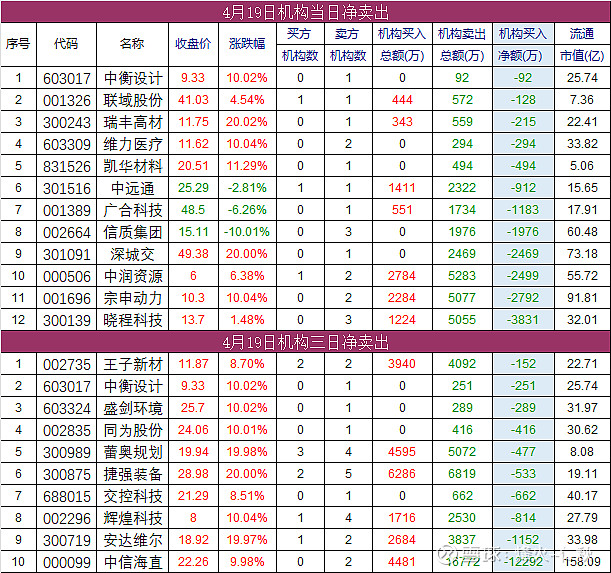
Task: Select the name cell 凯华材料
Action: tap(133, 166)
